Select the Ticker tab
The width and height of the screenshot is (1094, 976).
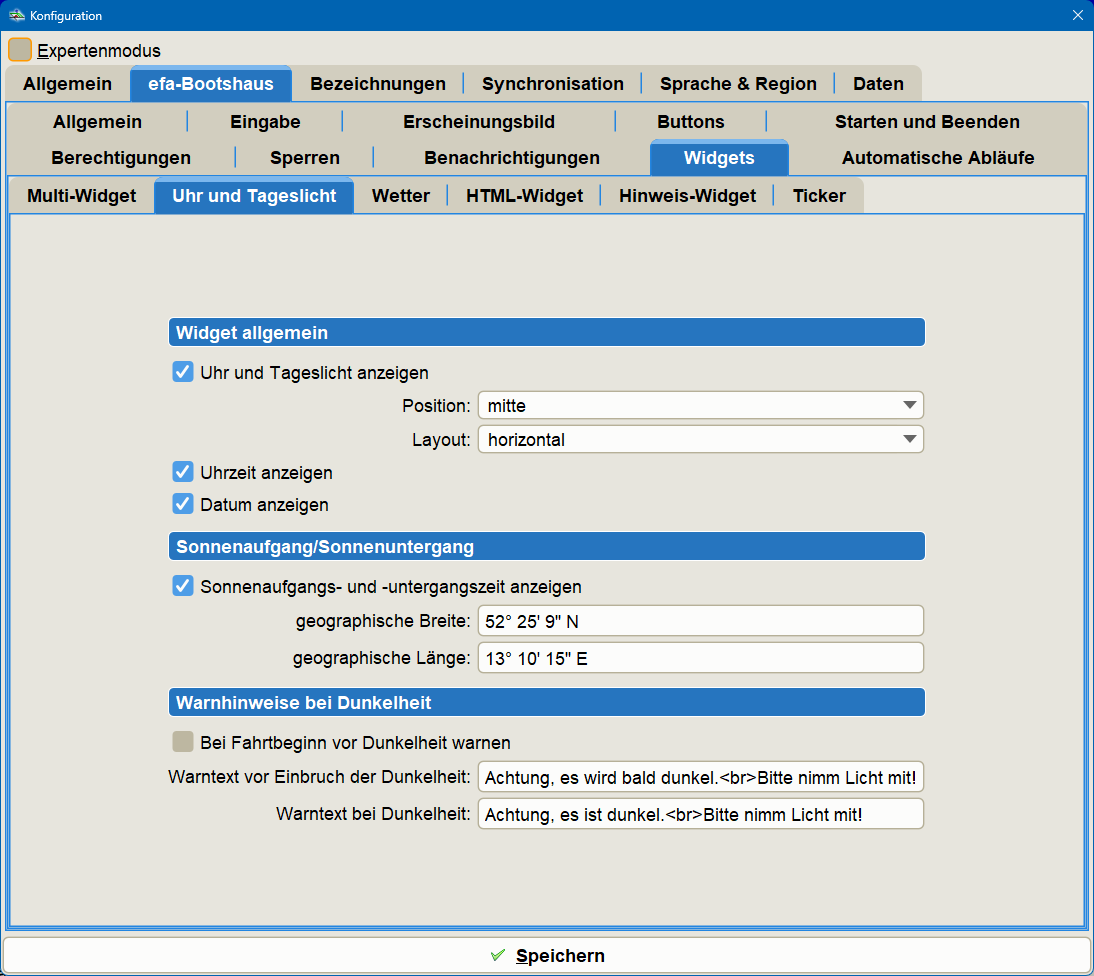click(x=819, y=196)
